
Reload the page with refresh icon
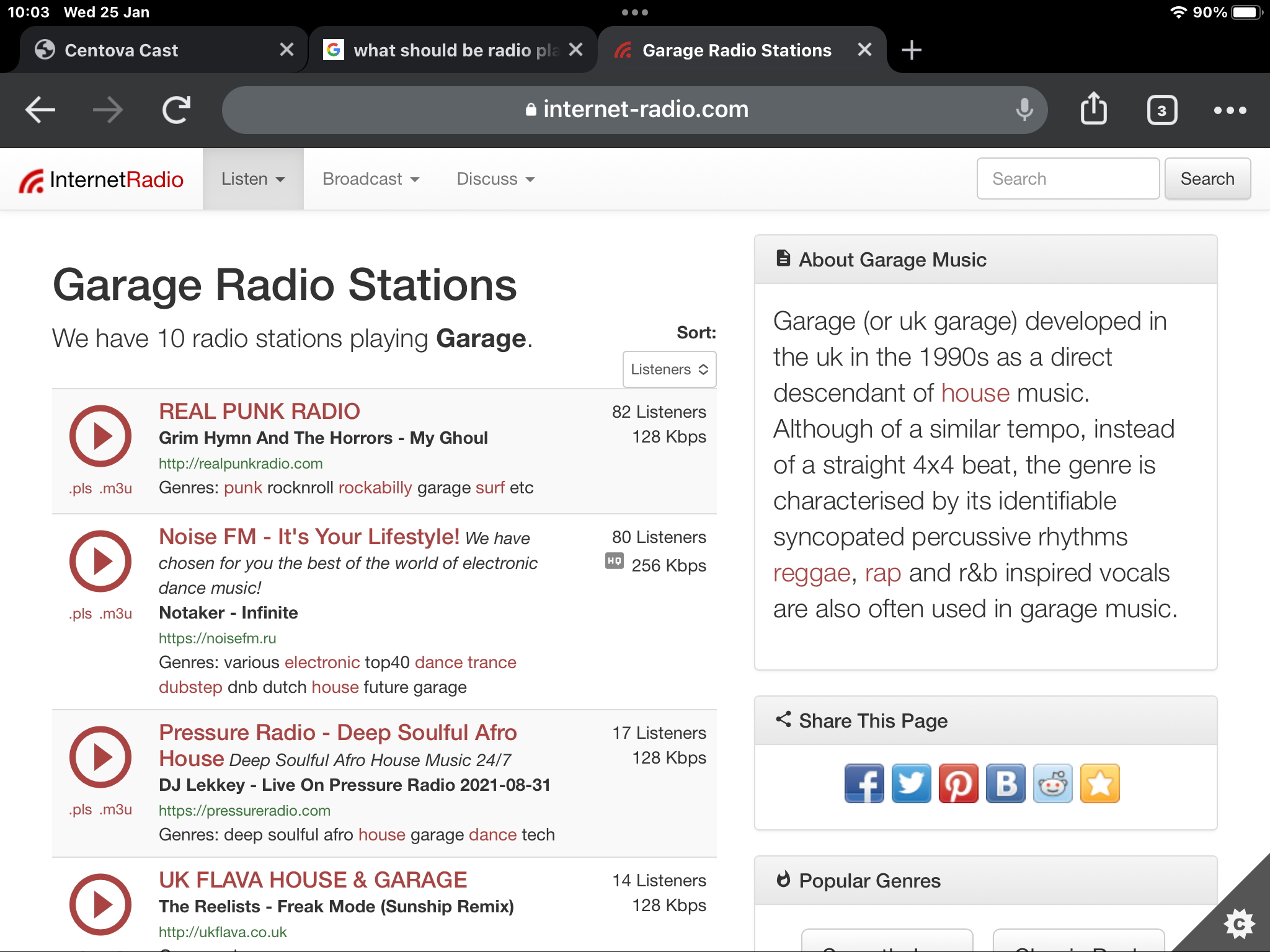coord(176,110)
